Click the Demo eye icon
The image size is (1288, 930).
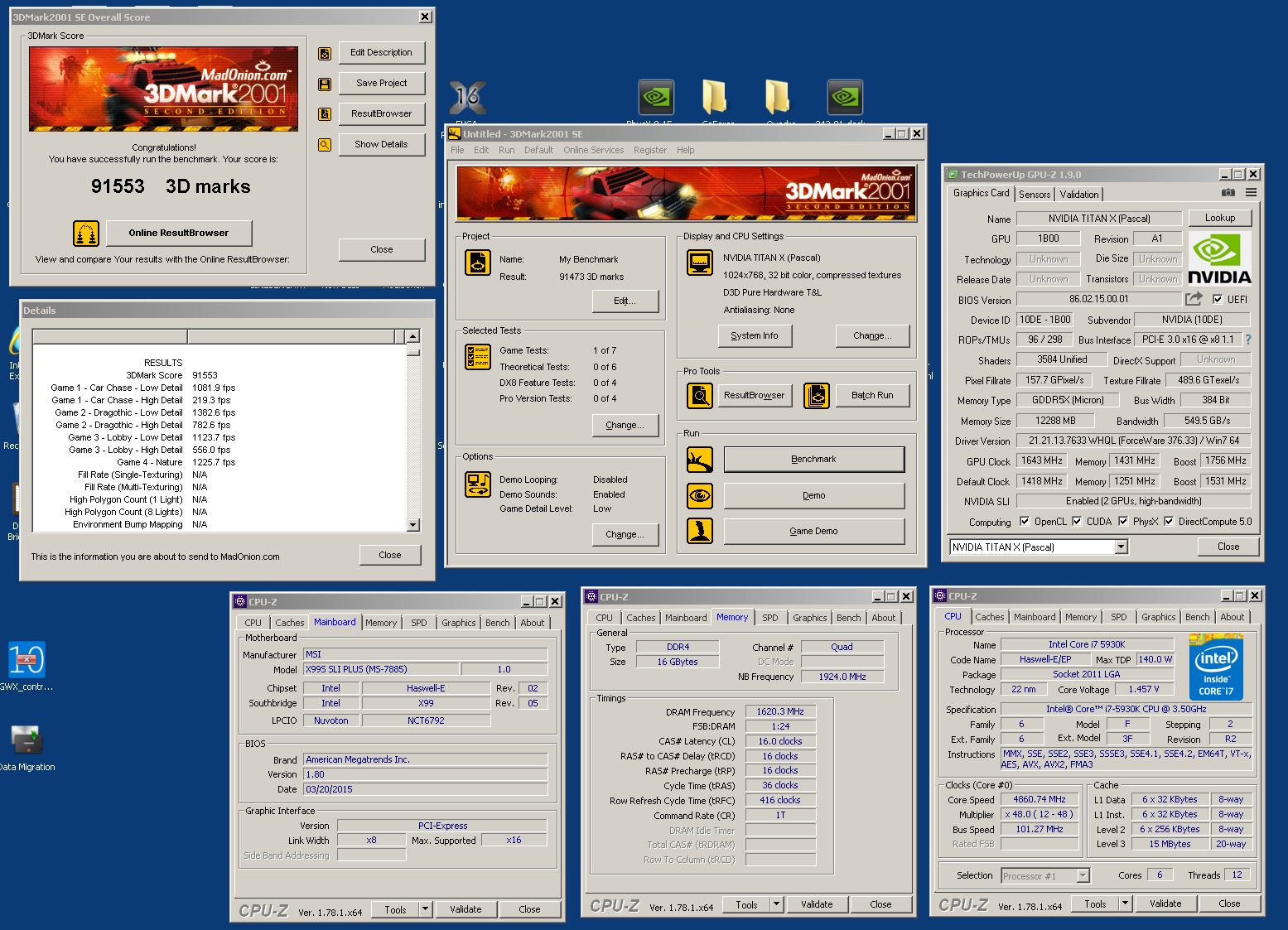click(700, 496)
